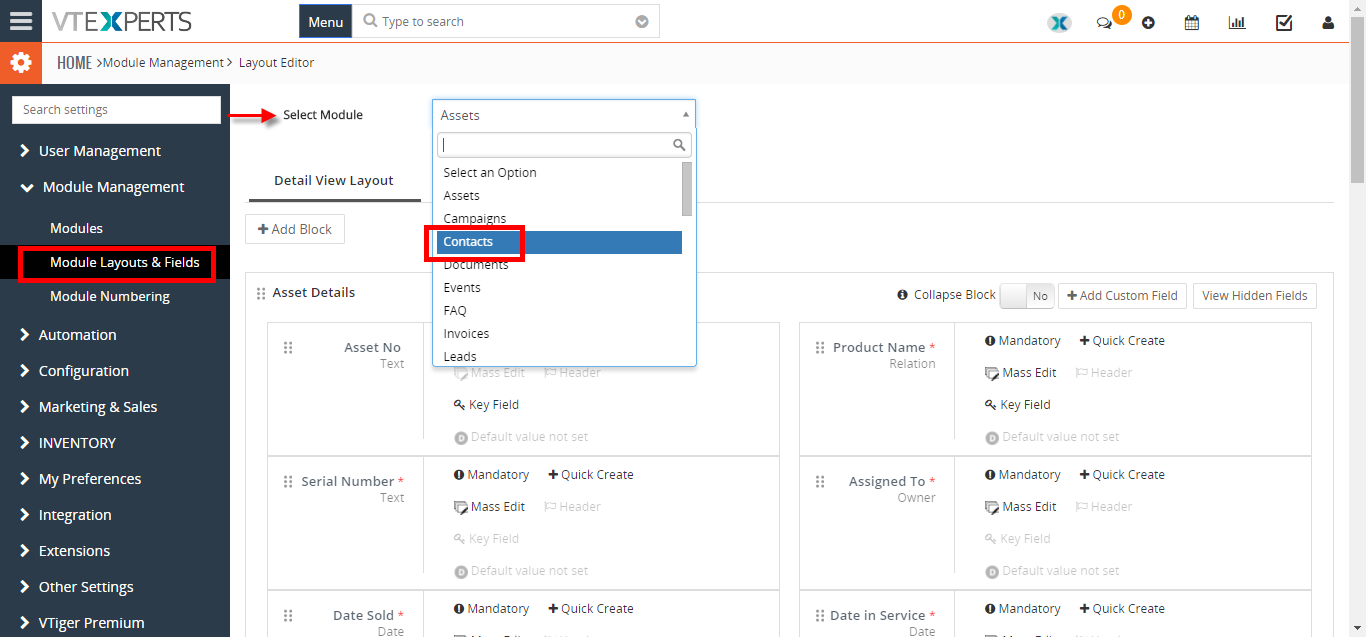Click the Search settings input
This screenshot has height=637, width=1366.
click(116, 110)
